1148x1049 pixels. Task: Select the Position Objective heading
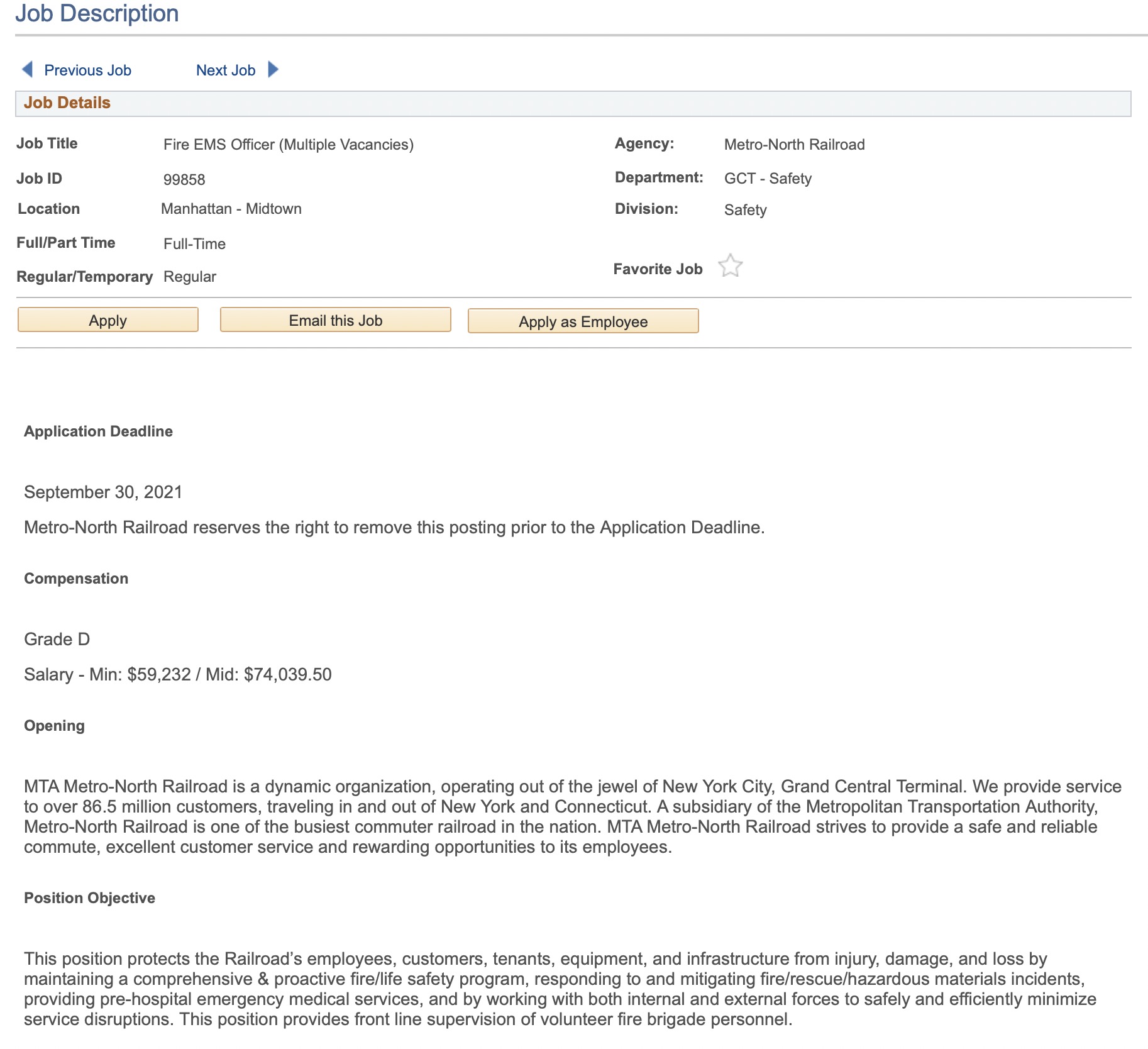(x=89, y=898)
